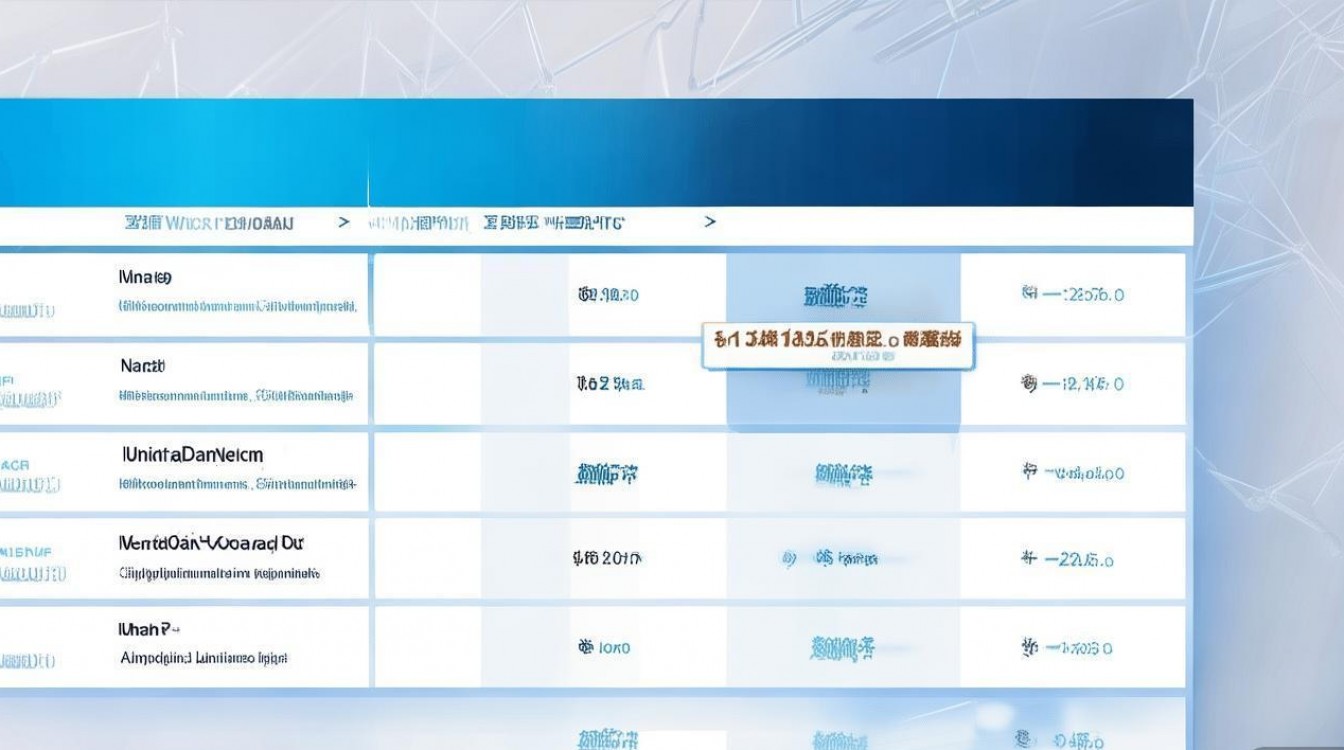
Task: Click the topmost row title "Mnaie"
Action: click(x=145, y=276)
